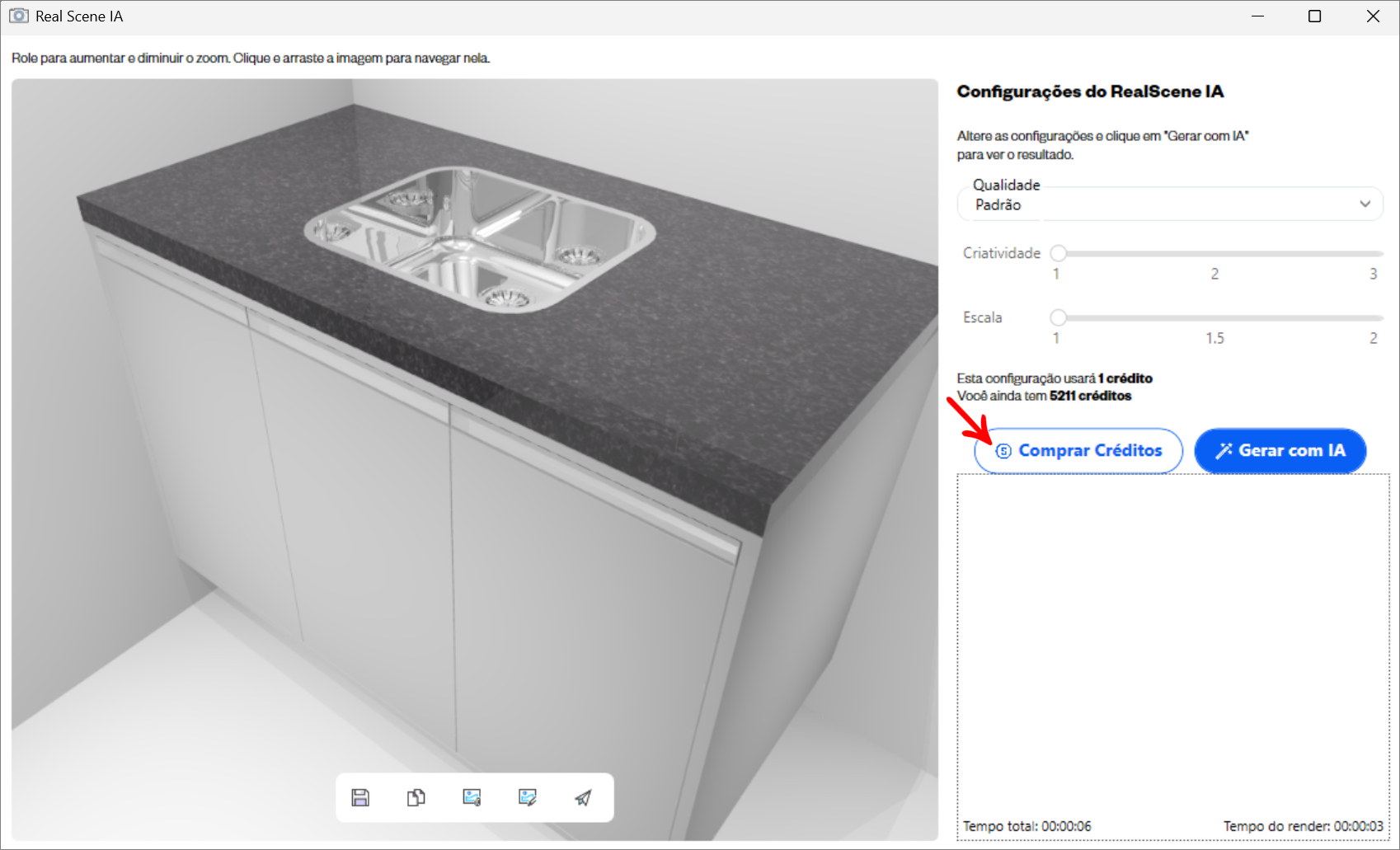The image size is (1400, 850).
Task: Click the Escala slider handle
Action: pyautogui.click(x=1059, y=317)
